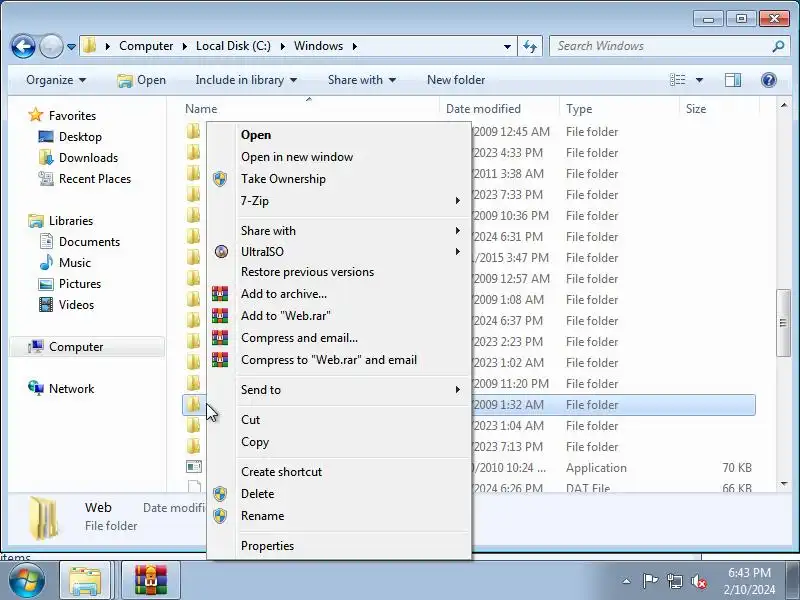
Task: Toggle the preview pane
Action: (733, 80)
